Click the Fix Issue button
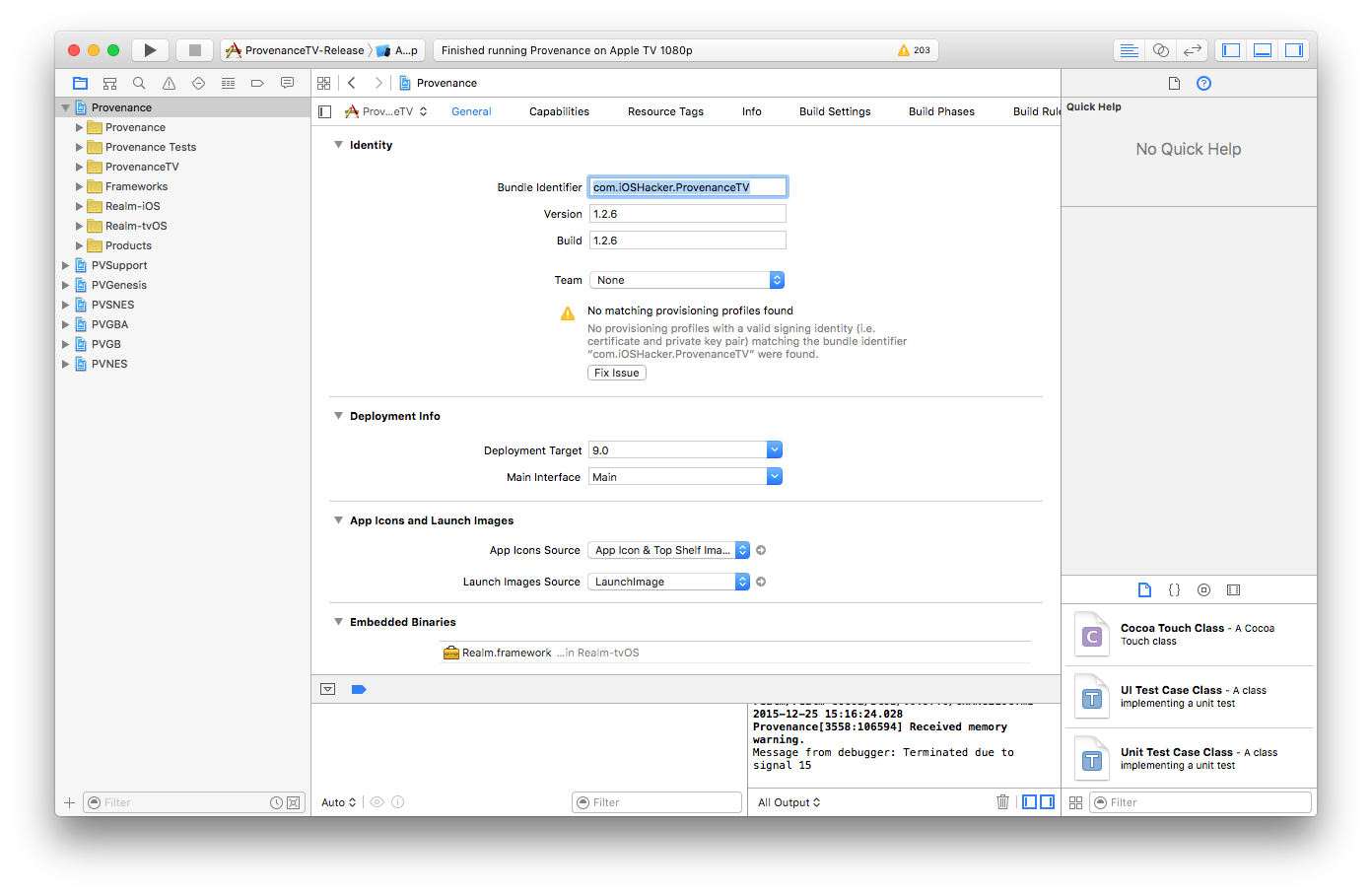 coord(617,373)
